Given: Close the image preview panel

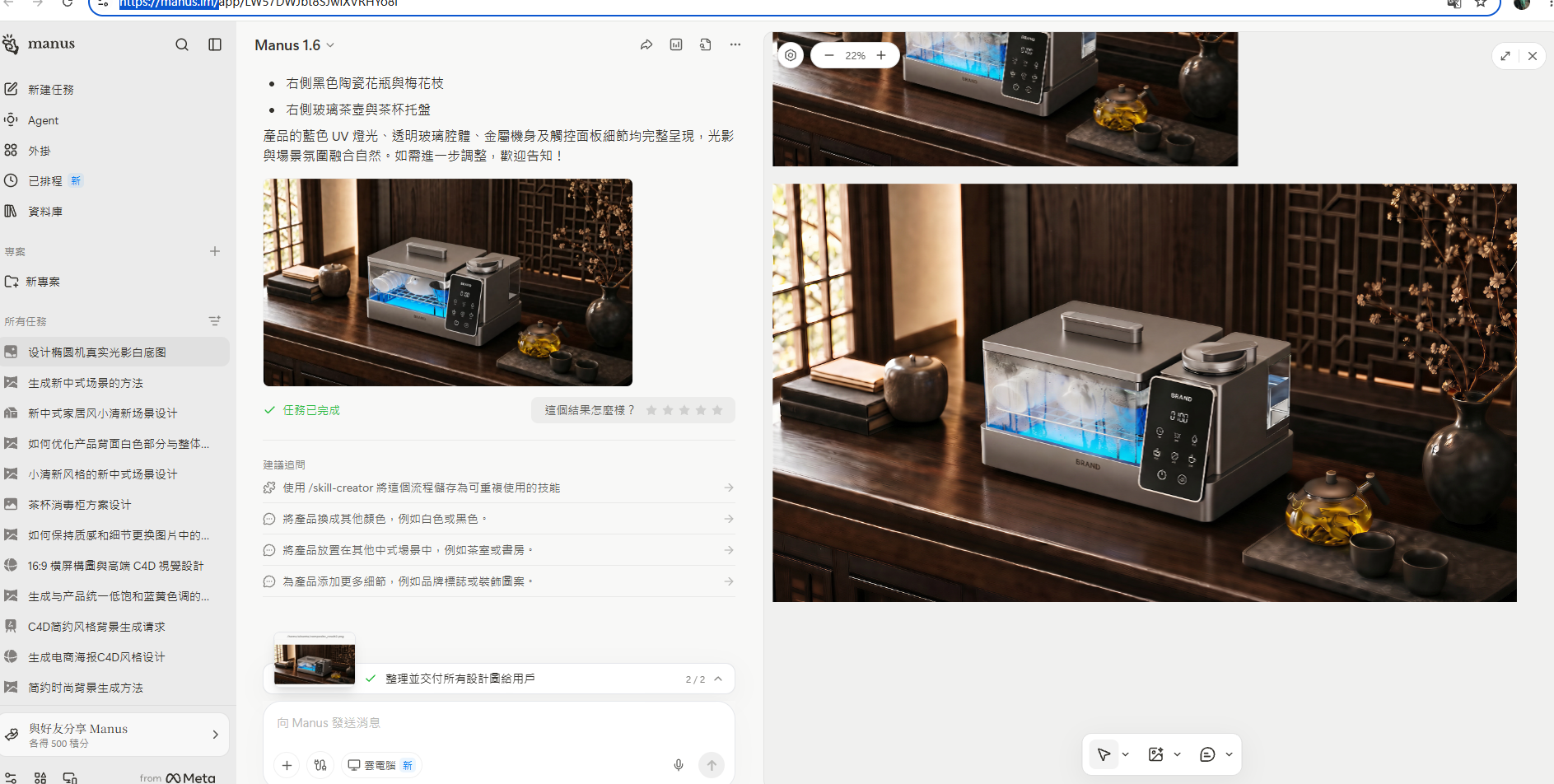Looking at the screenshot, I should 1533,56.
